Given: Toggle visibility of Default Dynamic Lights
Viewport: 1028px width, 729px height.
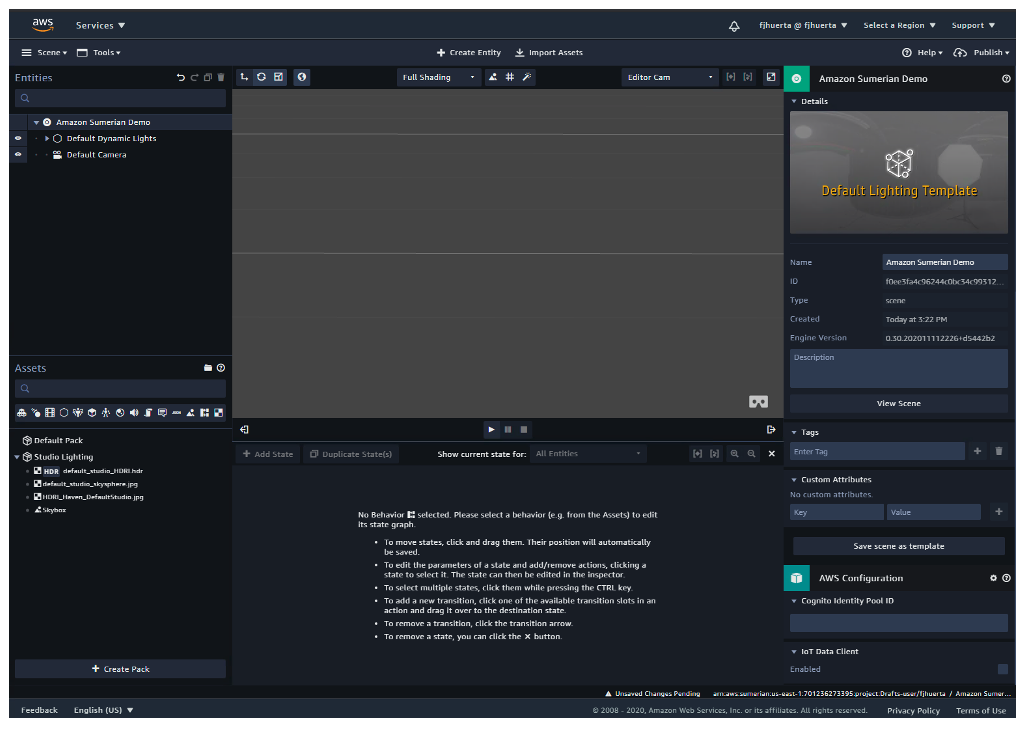Looking at the screenshot, I should coord(18,138).
